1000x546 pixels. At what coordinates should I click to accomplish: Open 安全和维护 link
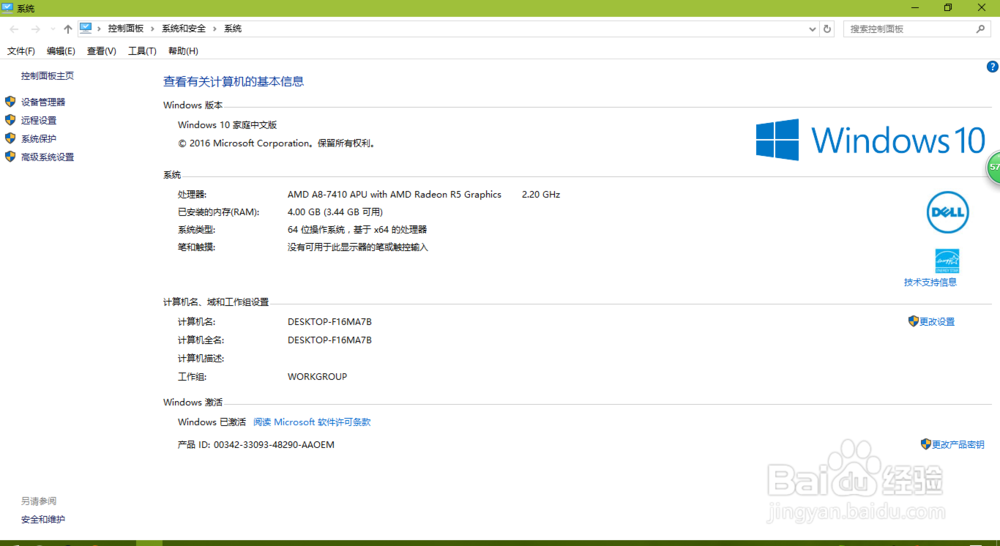[x=43, y=520]
